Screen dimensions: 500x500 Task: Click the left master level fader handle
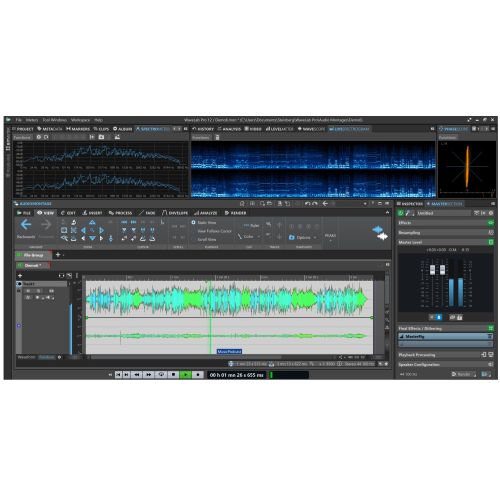tap(432, 270)
